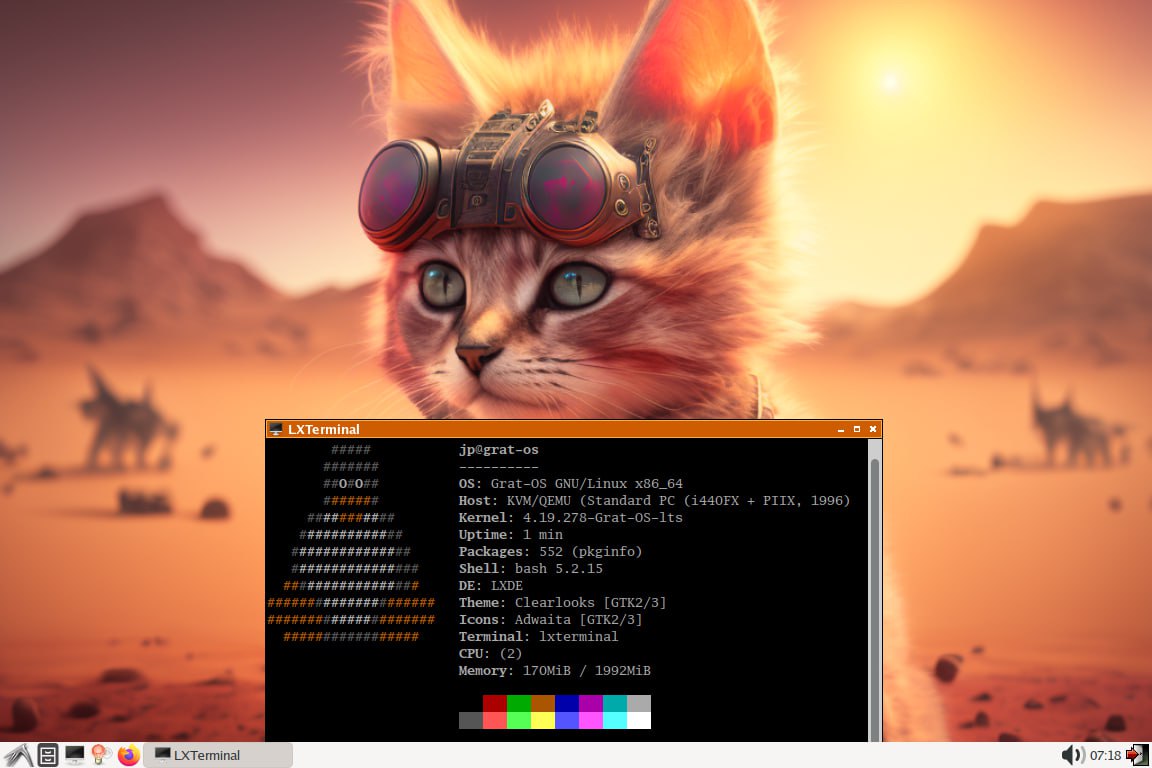Click the Kernel line in terminal output
The image size is (1152, 768).
pyautogui.click(x=570, y=518)
